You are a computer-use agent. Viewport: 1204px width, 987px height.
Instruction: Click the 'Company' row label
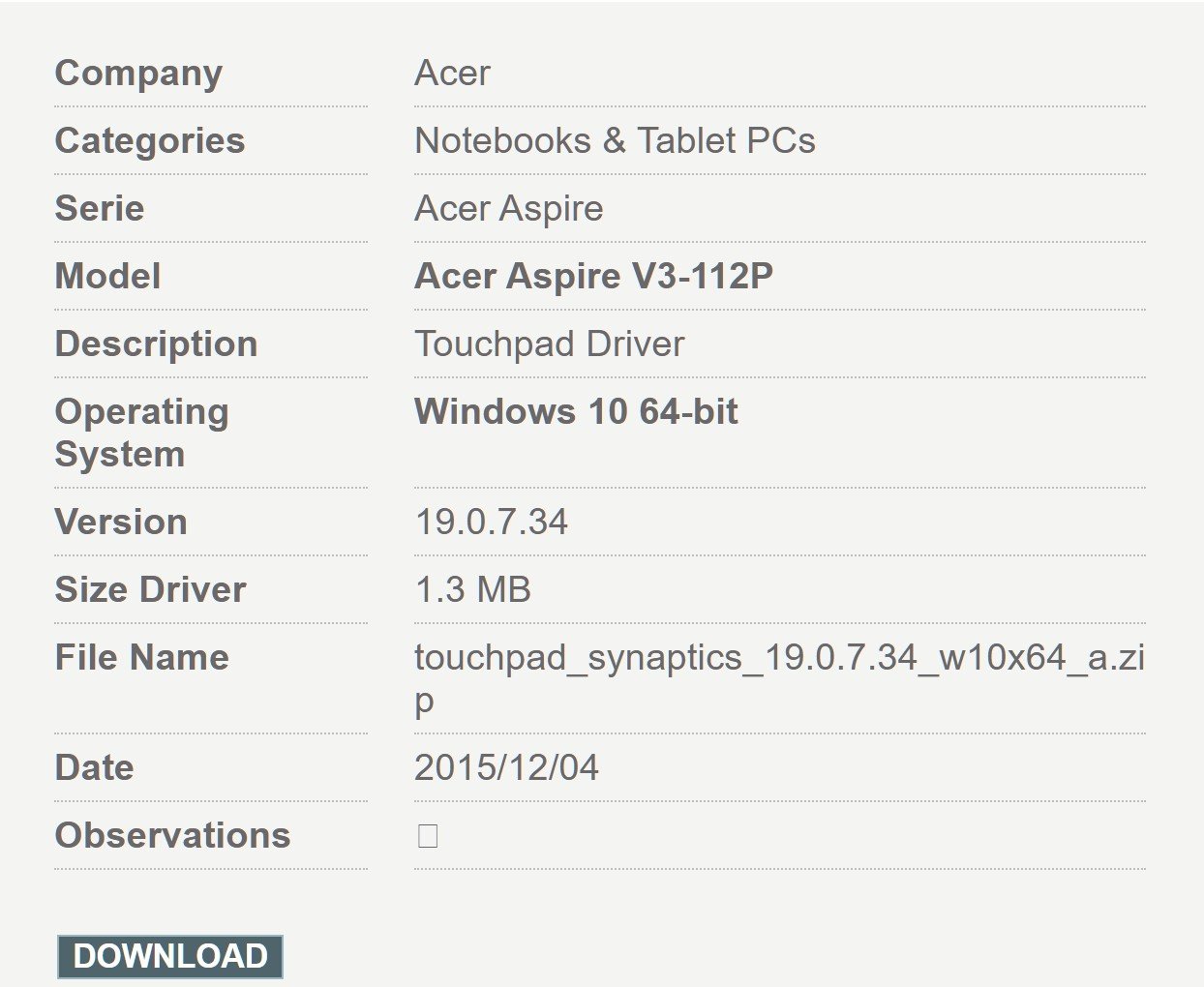click(139, 73)
